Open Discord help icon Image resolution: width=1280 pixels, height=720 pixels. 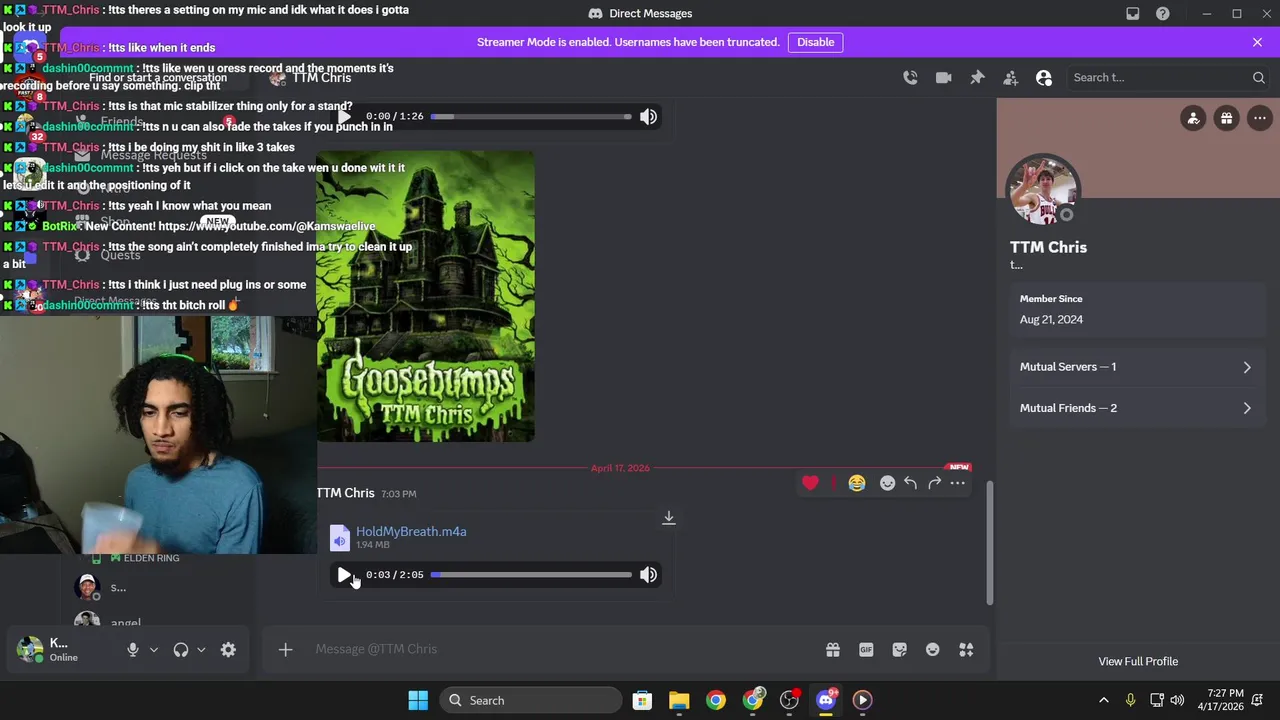(x=1162, y=13)
